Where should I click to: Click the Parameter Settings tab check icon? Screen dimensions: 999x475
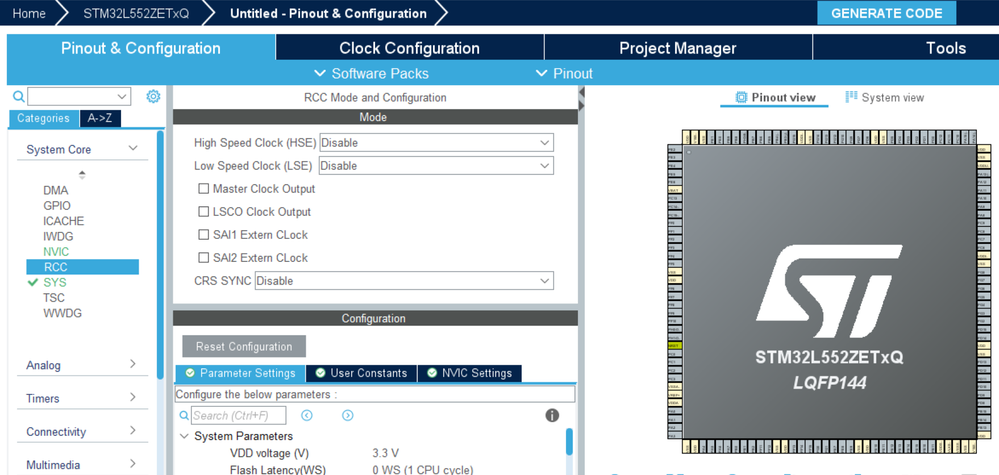190,373
